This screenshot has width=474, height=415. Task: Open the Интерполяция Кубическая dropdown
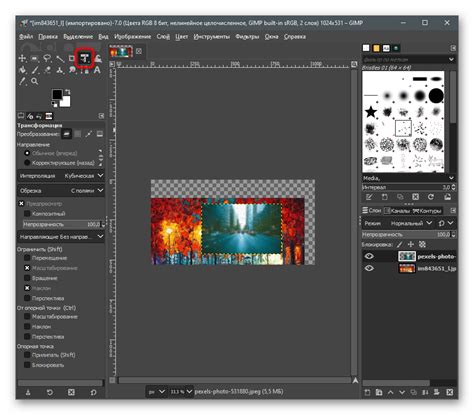pyautogui.click(x=61, y=176)
